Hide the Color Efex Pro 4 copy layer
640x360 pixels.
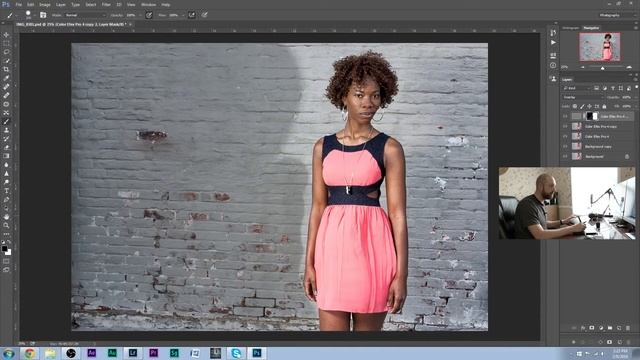tap(565, 127)
